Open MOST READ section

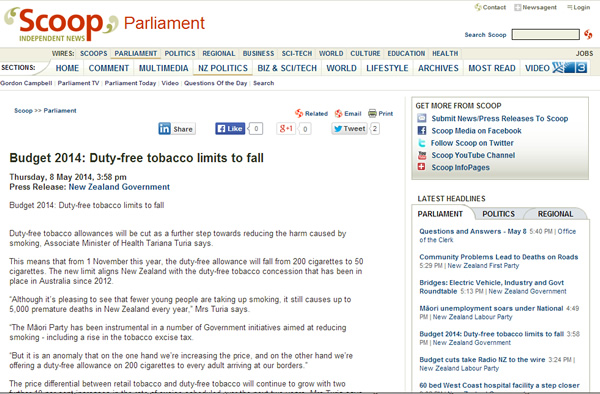[492, 68]
